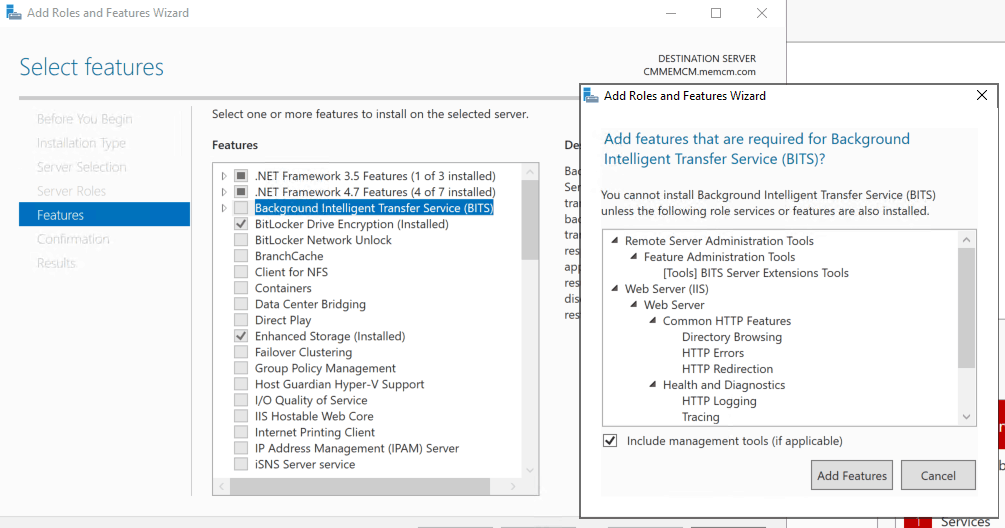Viewport: 1005px width, 528px height.
Task: Go to the Server Selection step
Action: [81, 167]
